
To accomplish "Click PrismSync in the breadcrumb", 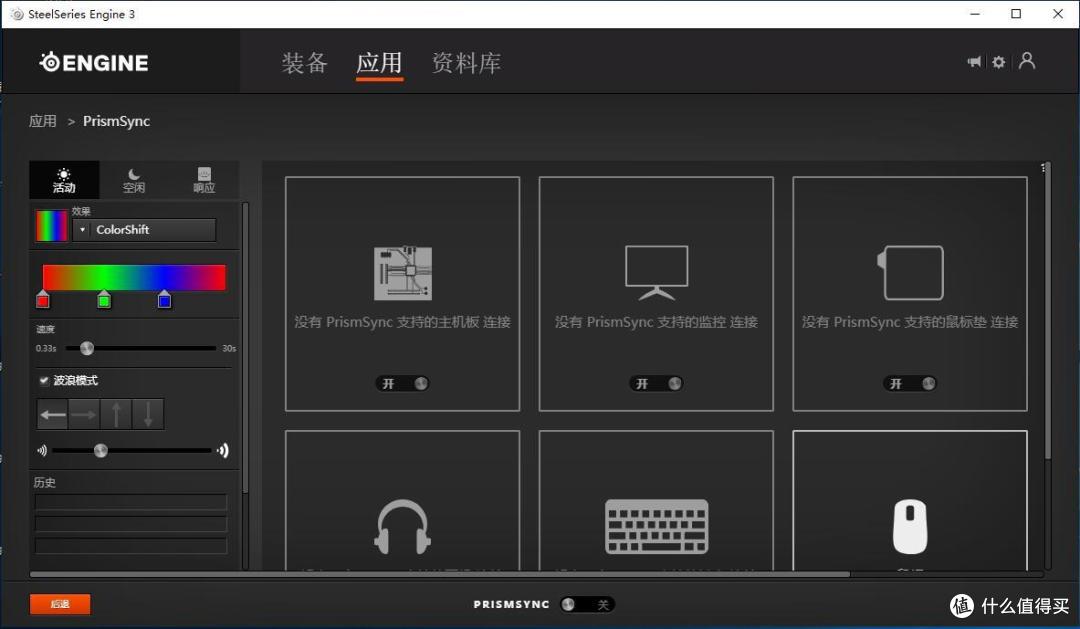I will pyautogui.click(x=116, y=121).
